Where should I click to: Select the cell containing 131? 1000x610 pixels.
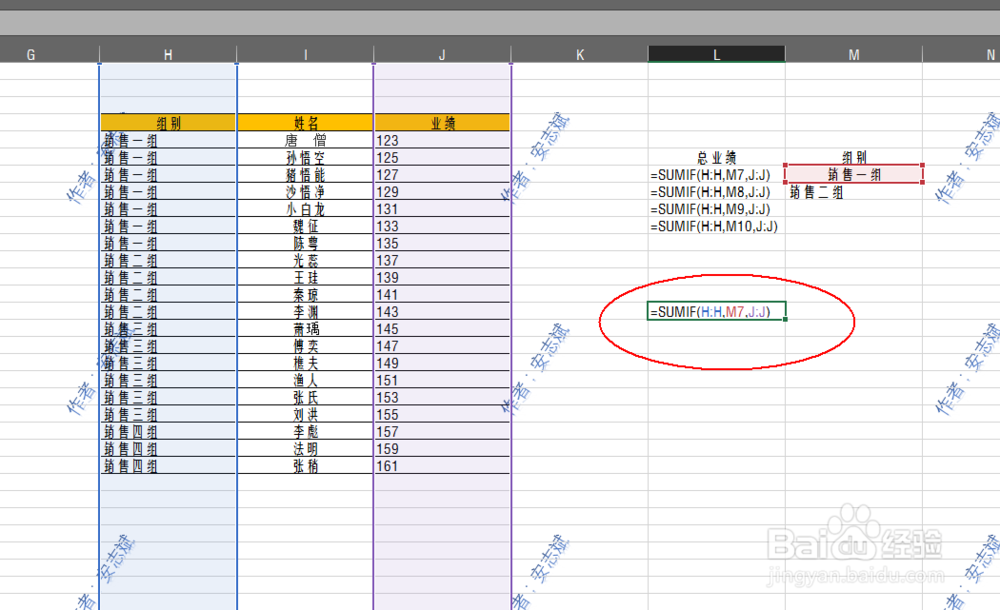pos(442,209)
